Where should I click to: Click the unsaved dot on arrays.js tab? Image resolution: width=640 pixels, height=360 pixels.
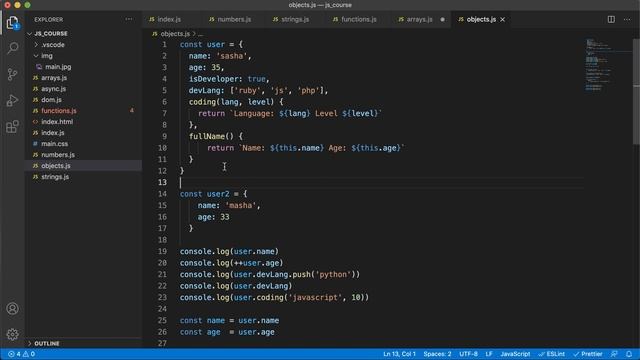click(x=442, y=19)
